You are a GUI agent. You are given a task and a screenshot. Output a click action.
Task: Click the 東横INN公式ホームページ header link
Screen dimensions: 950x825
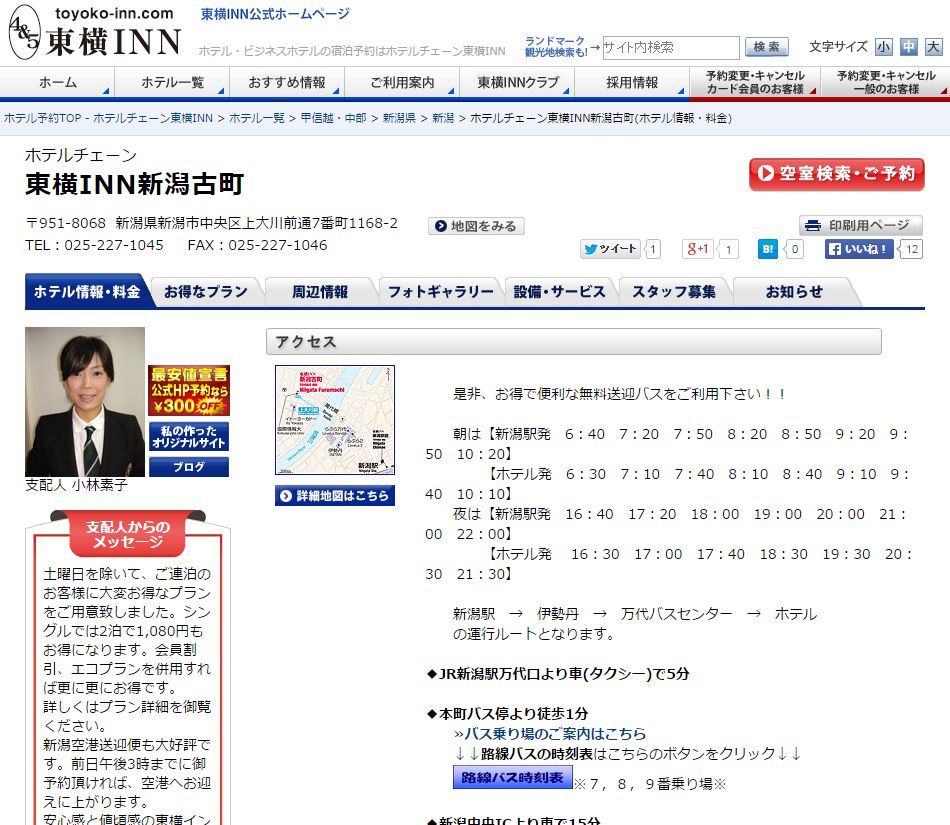pos(275,14)
